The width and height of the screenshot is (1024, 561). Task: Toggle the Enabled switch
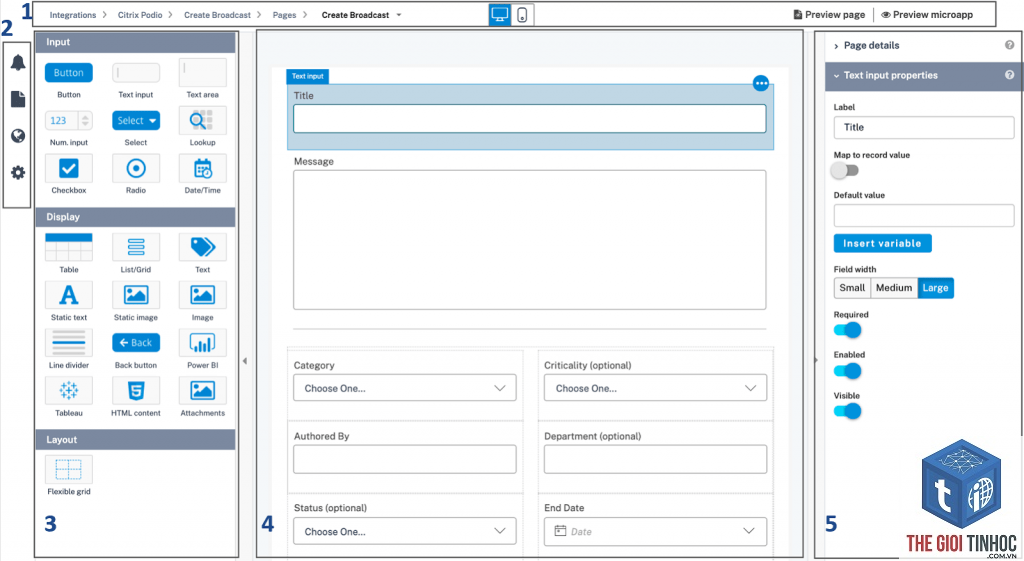pyautogui.click(x=848, y=371)
